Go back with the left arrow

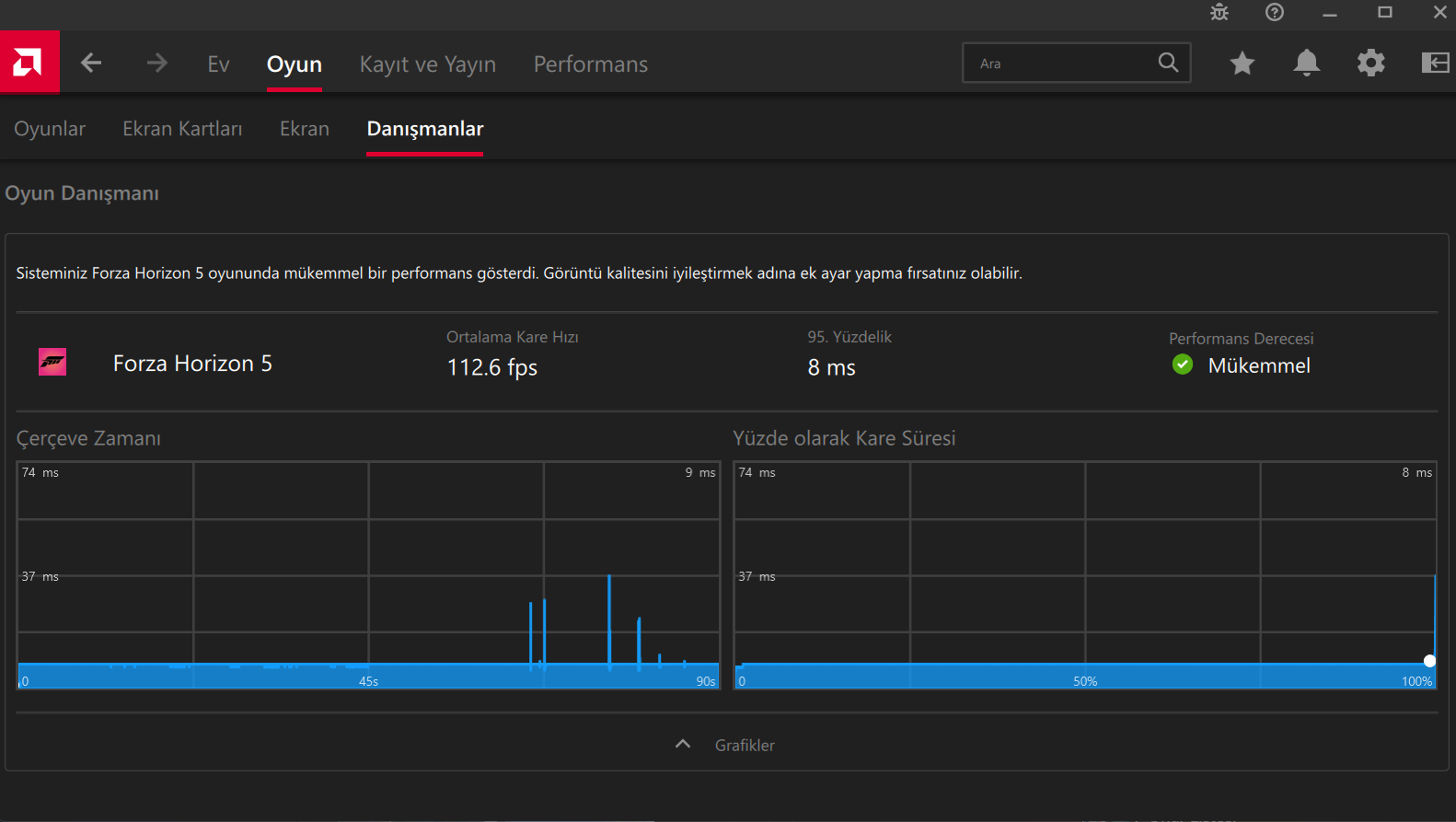coord(91,63)
